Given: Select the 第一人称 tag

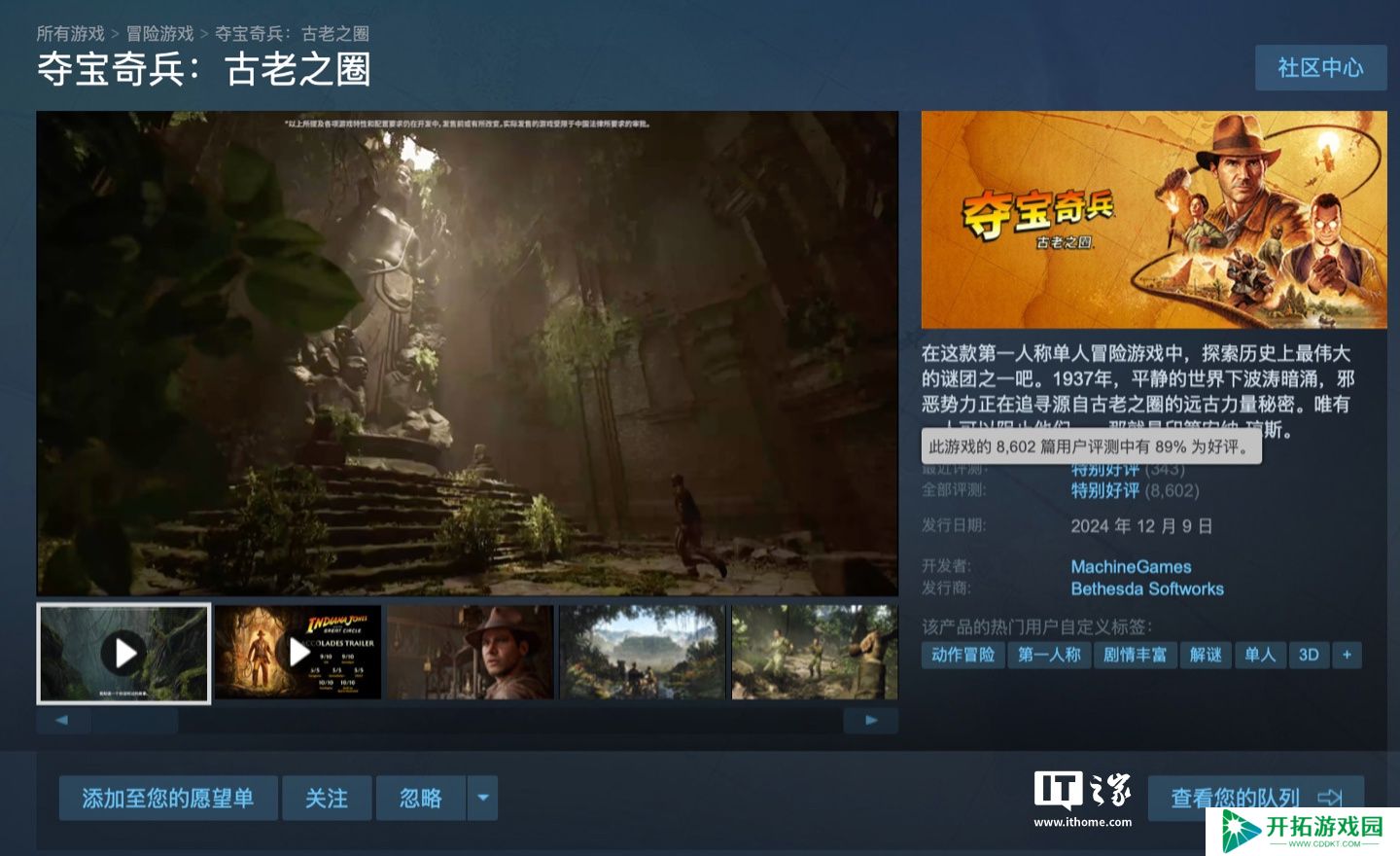Looking at the screenshot, I should [1049, 655].
